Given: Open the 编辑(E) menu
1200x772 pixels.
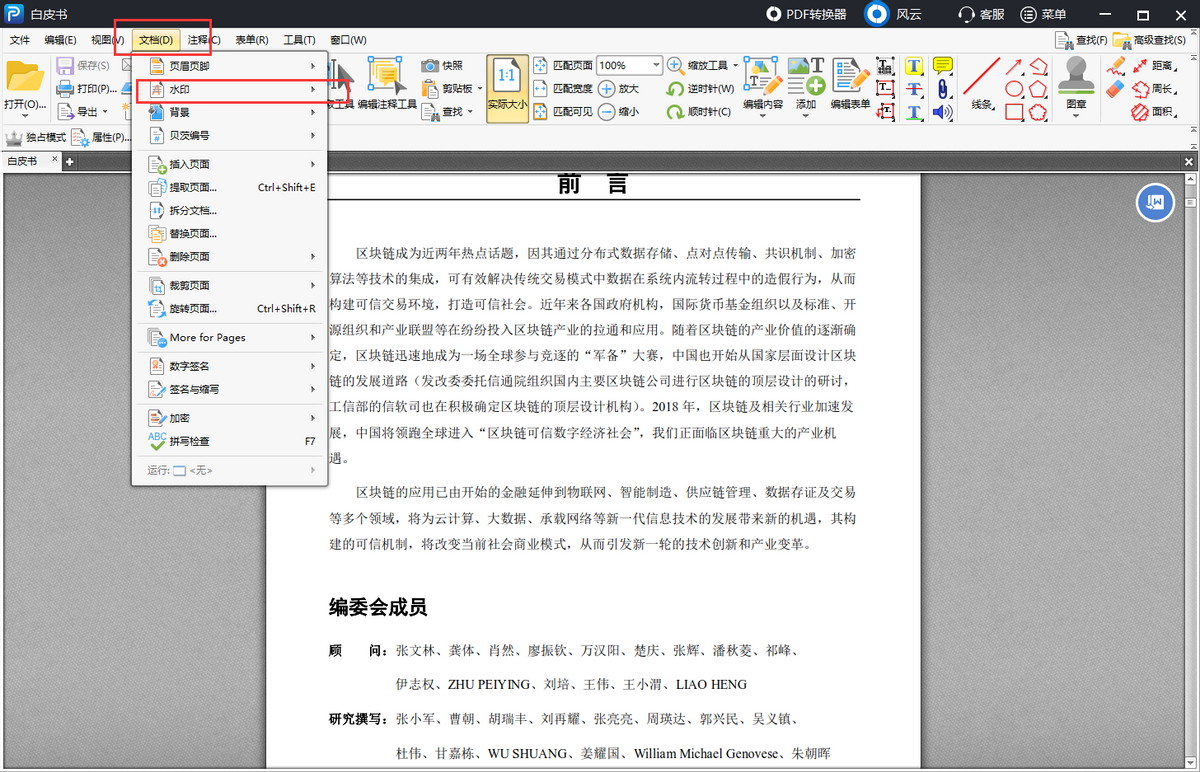Looking at the screenshot, I should coord(60,40).
